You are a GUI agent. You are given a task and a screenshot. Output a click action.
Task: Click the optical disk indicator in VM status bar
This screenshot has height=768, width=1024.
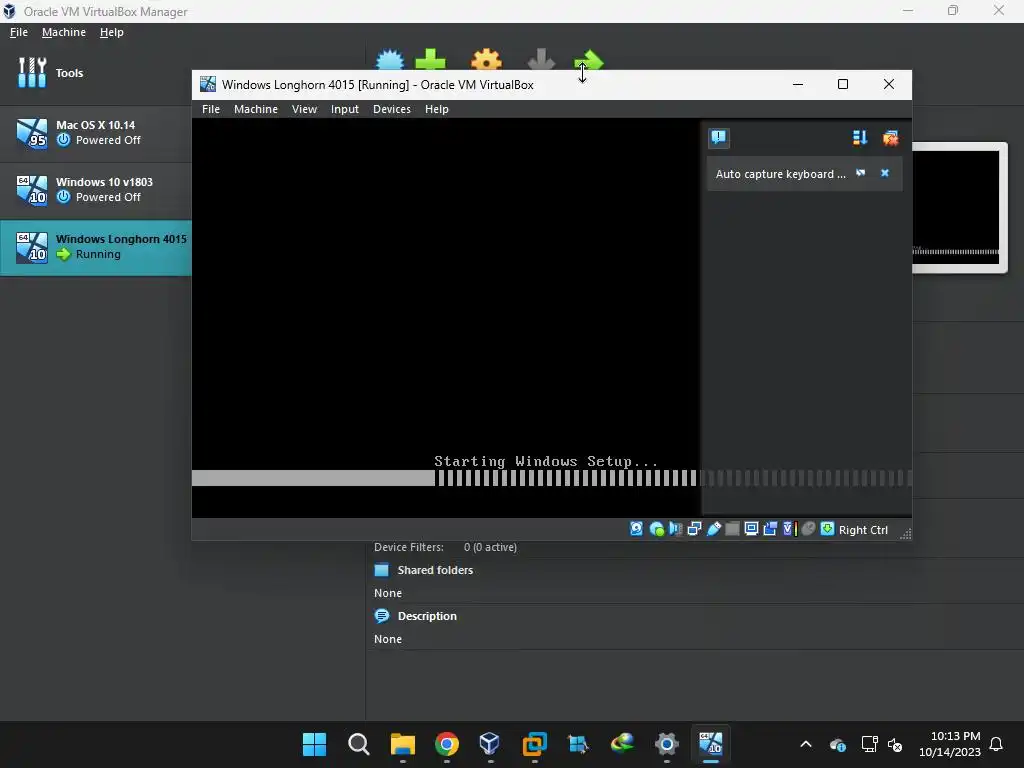tap(656, 529)
